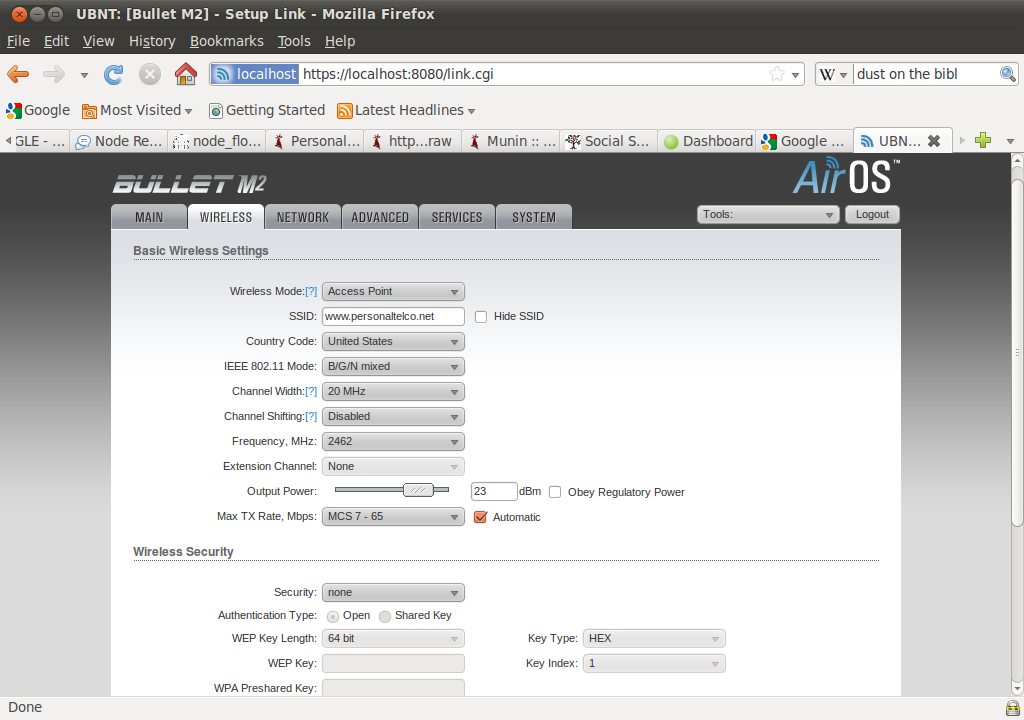Open the Google bookmark in the toolbar
The image size is (1024, 720).
pyautogui.click(x=38, y=110)
